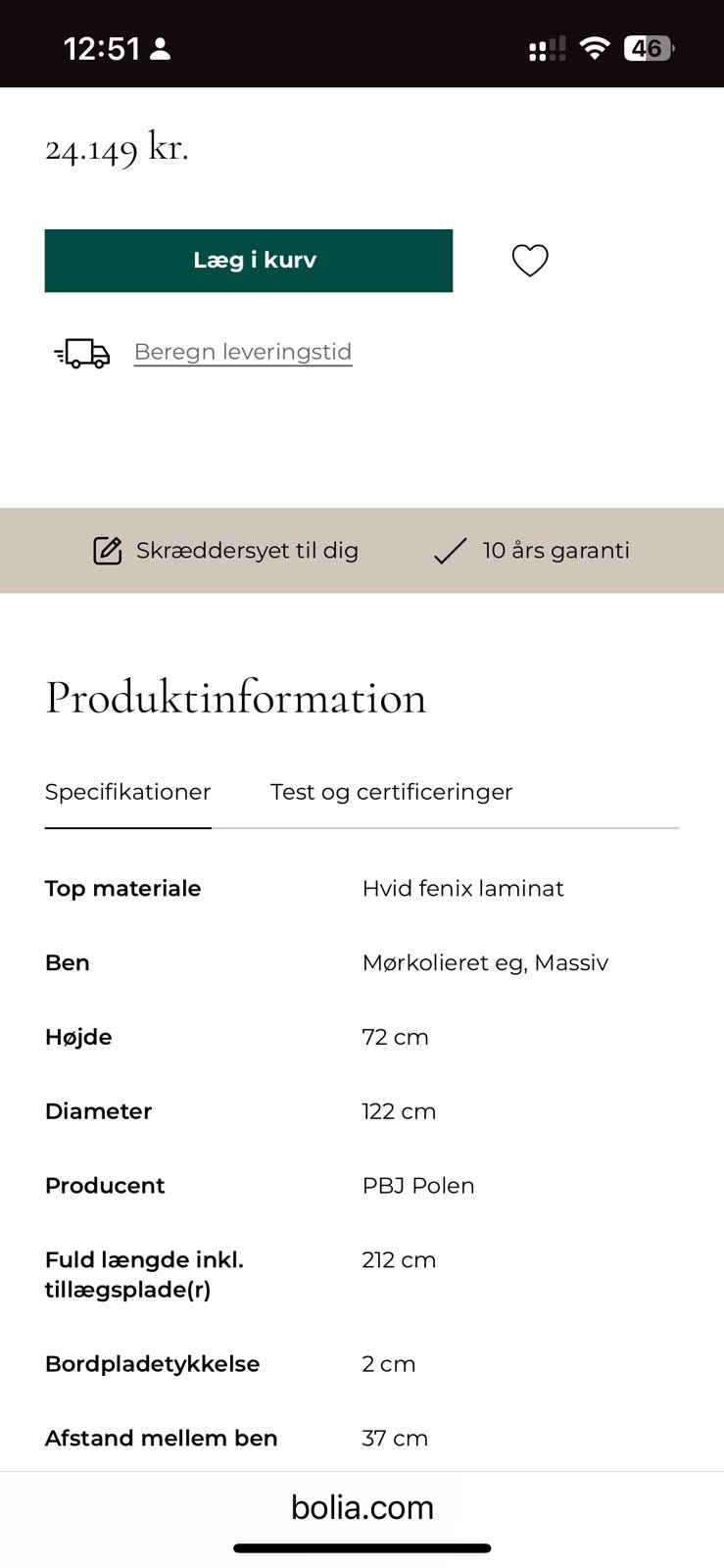Tap the 12:51 clock in the status bar
This screenshot has width=724, height=1568.
(x=102, y=48)
